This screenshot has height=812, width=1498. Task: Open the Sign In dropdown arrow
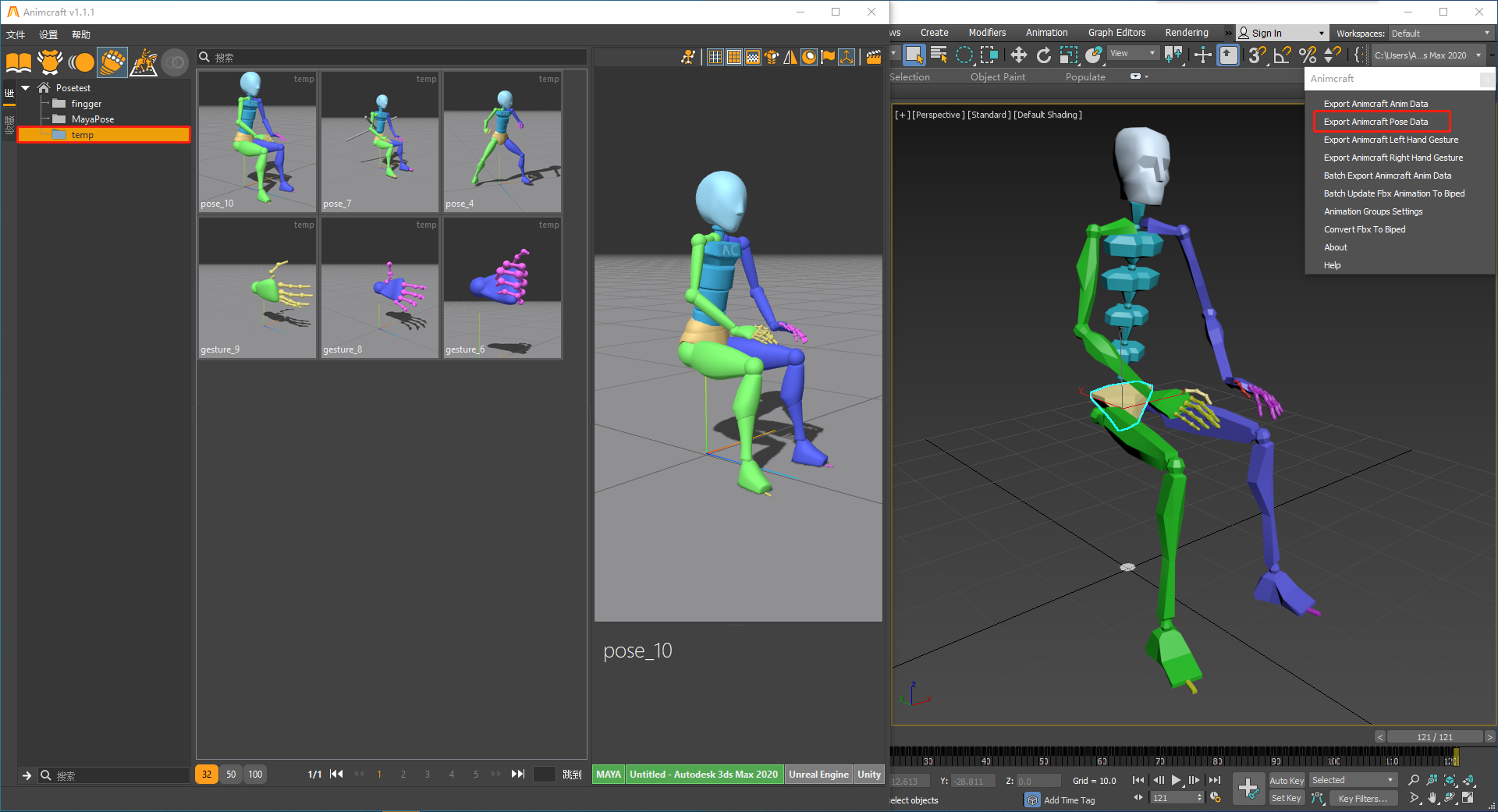click(x=1321, y=33)
